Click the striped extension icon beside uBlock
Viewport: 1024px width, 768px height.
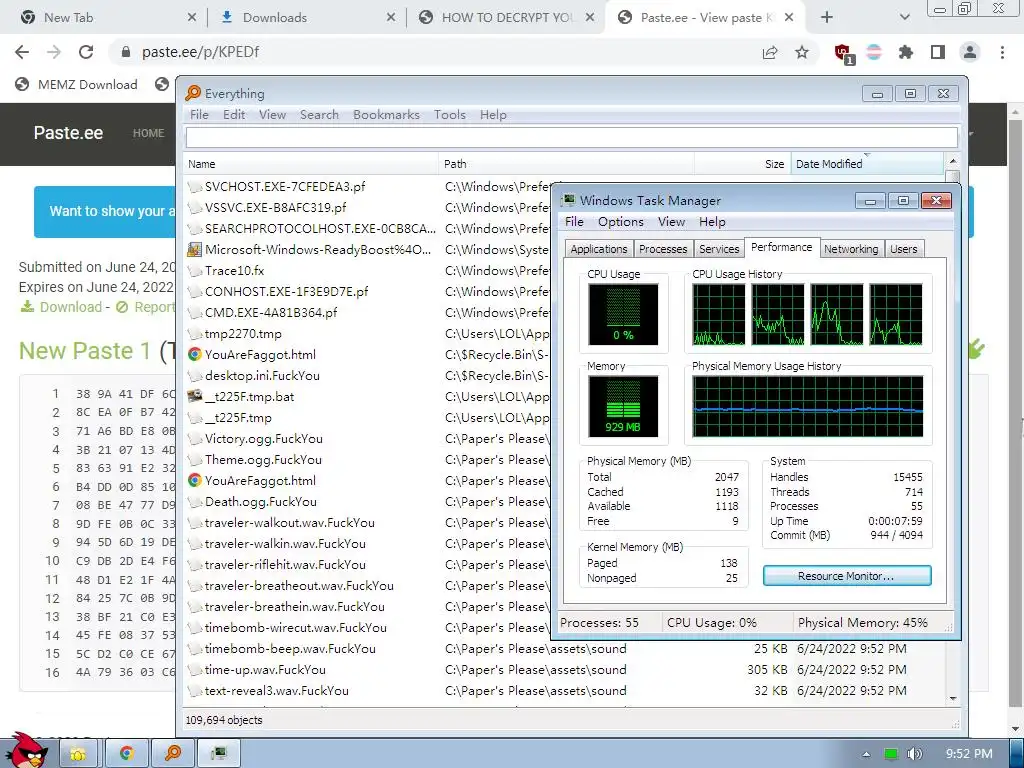[x=874, y=52]
